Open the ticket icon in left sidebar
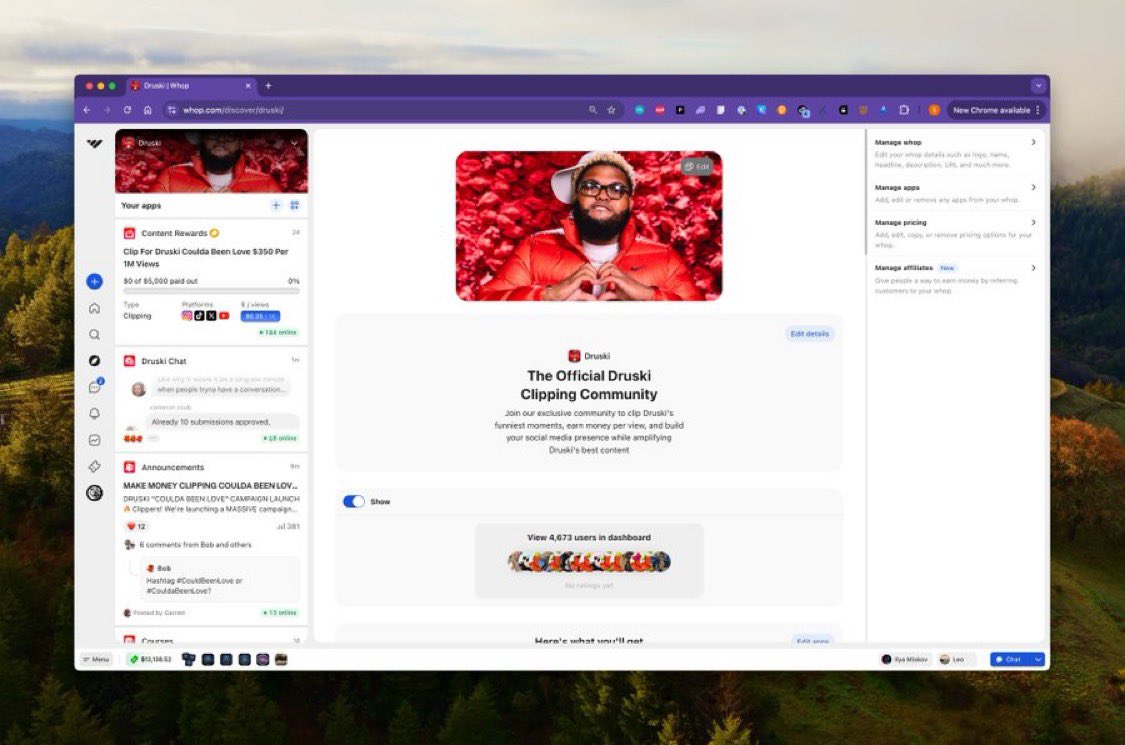This screenshot has height=745, width=1125. 94,467
